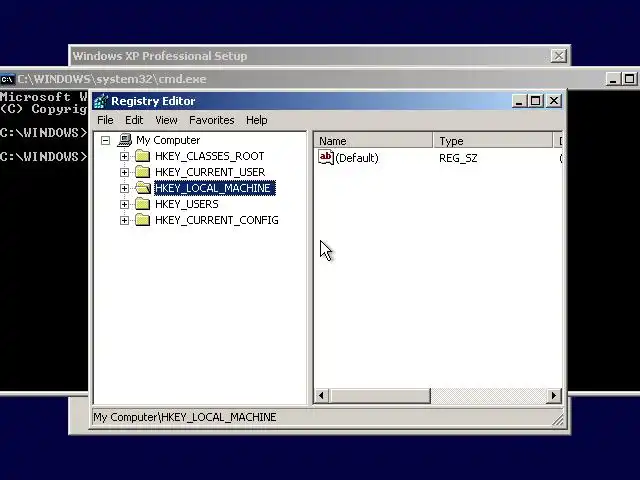The height and width of the screenshot is (480, 640).
Task: Maximize the cmd.exe window
Action: tap(629, 79)
